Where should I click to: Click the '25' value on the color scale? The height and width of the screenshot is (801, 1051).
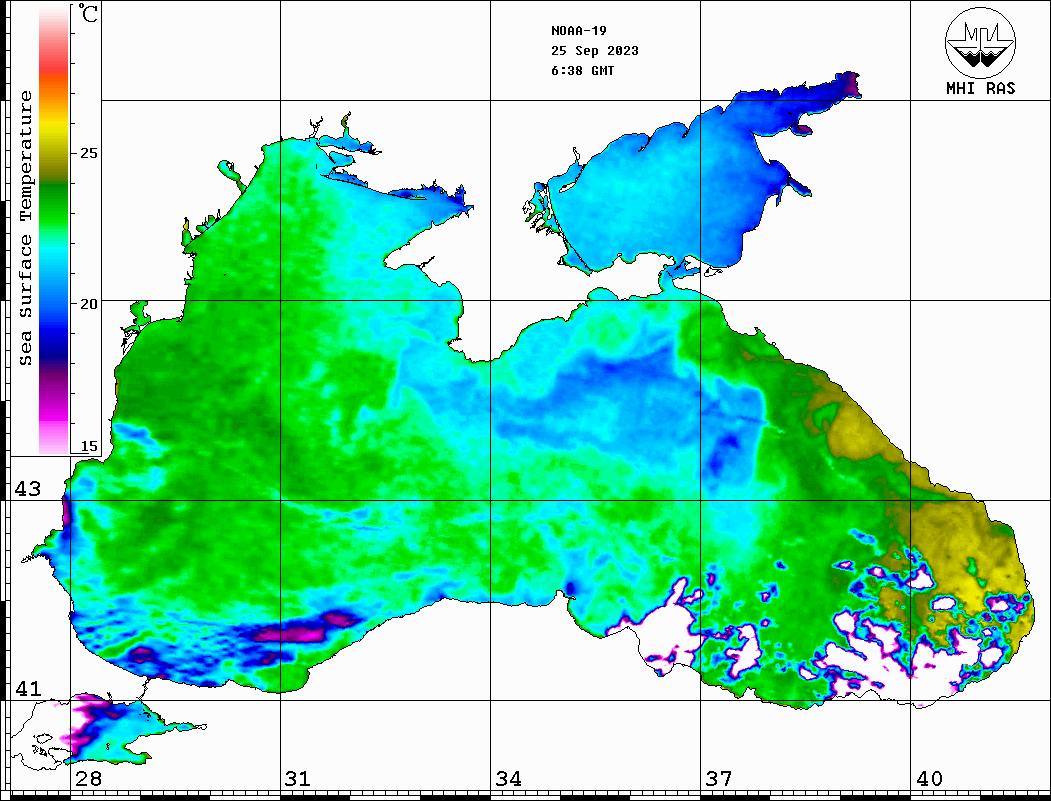click(x=88, y=153)
